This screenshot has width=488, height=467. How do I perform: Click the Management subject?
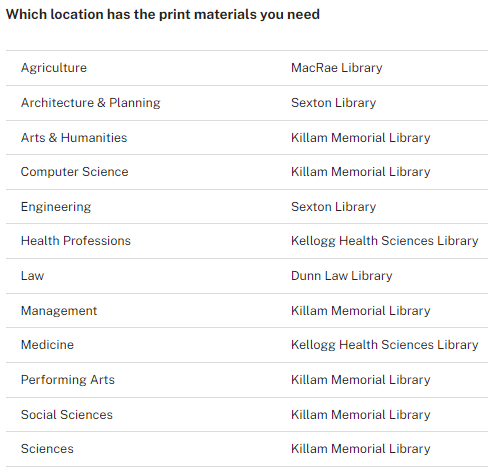tap(59, 311)
